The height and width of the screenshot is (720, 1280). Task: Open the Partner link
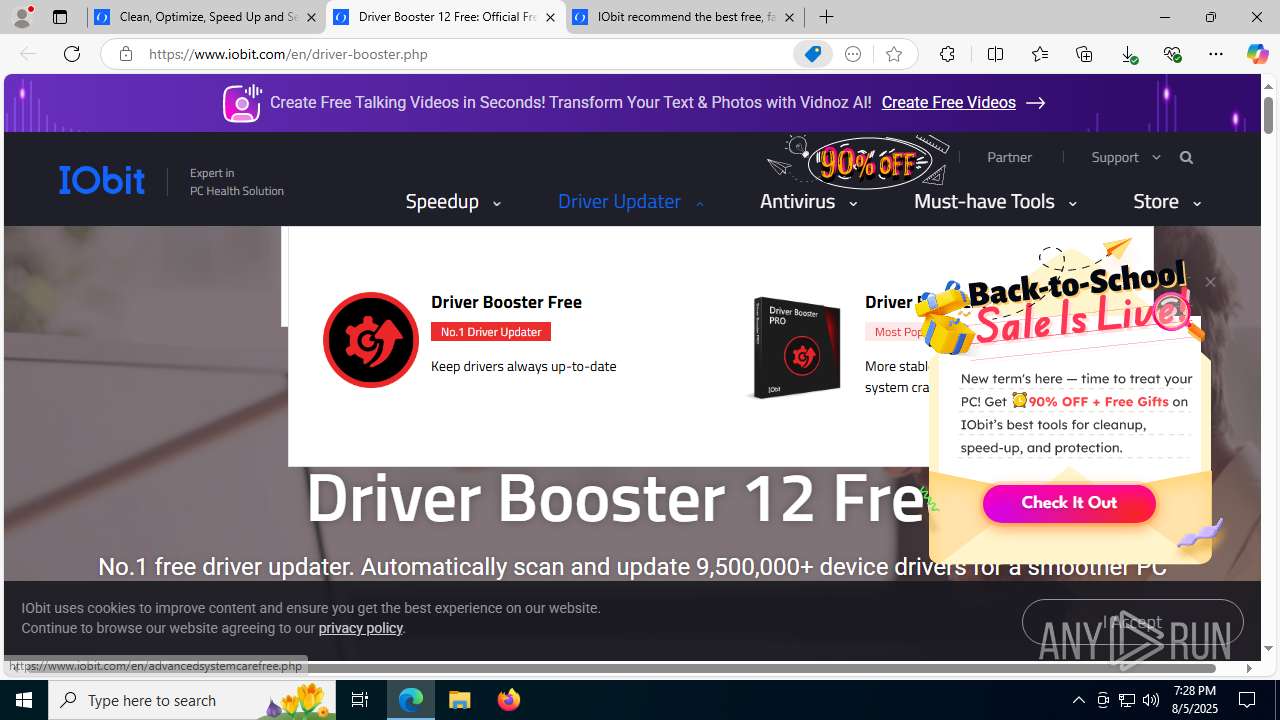tap(1009, 157)
